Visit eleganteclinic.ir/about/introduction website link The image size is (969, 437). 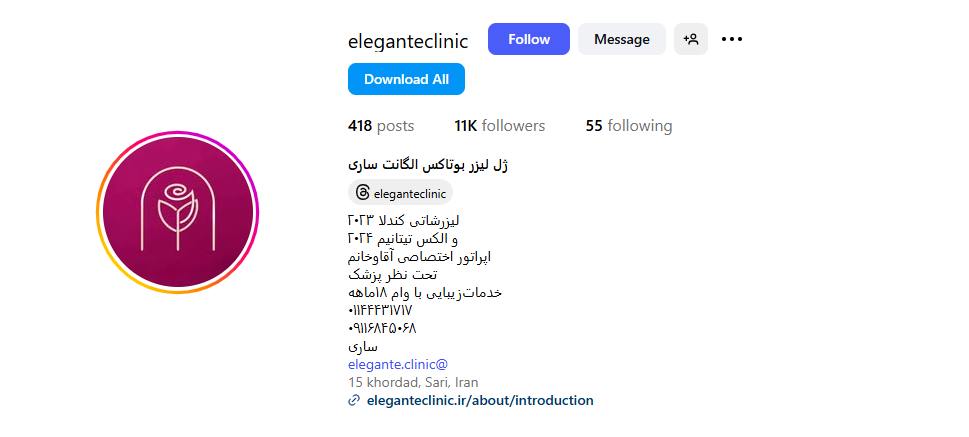click(480, 401)
